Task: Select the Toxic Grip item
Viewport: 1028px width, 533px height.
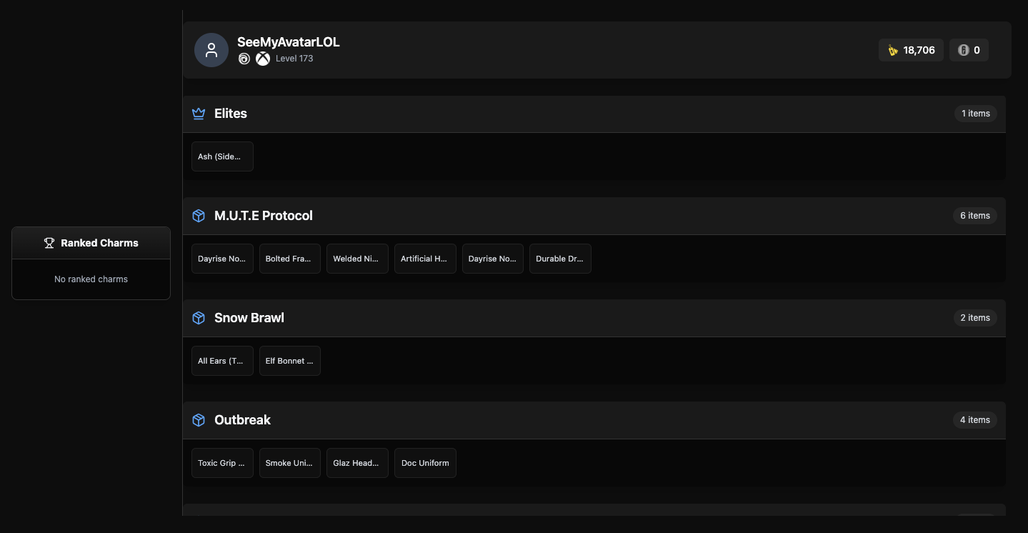Action: (222, 464)
